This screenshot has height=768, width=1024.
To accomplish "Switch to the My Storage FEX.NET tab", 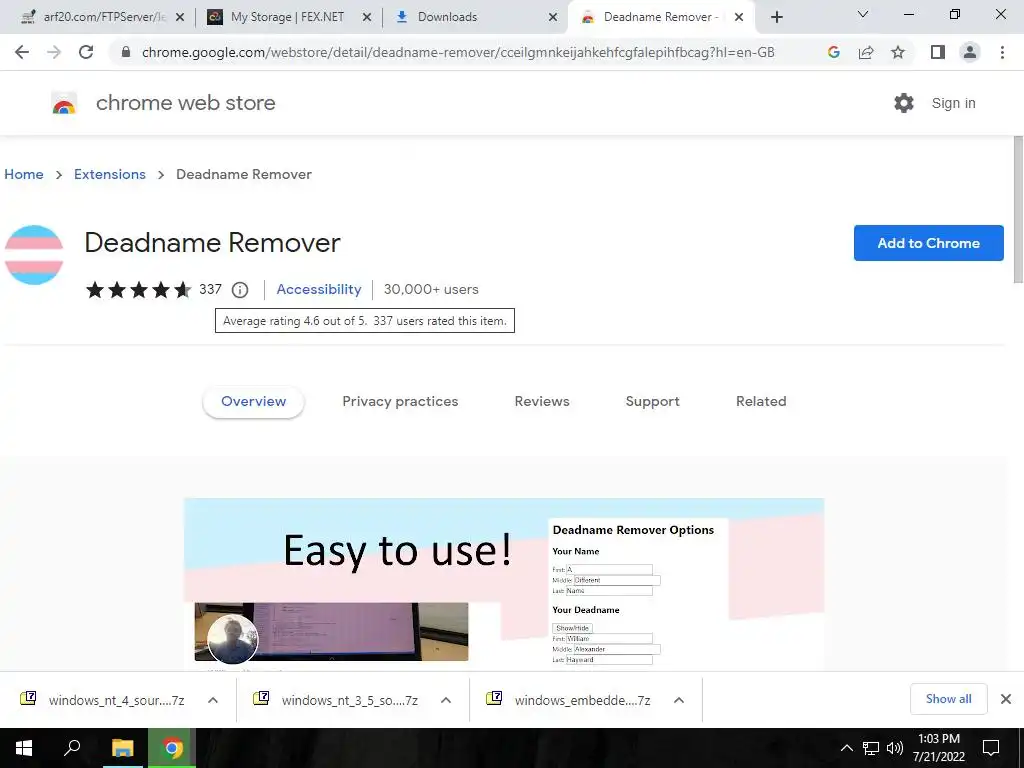I will point(287,17).
